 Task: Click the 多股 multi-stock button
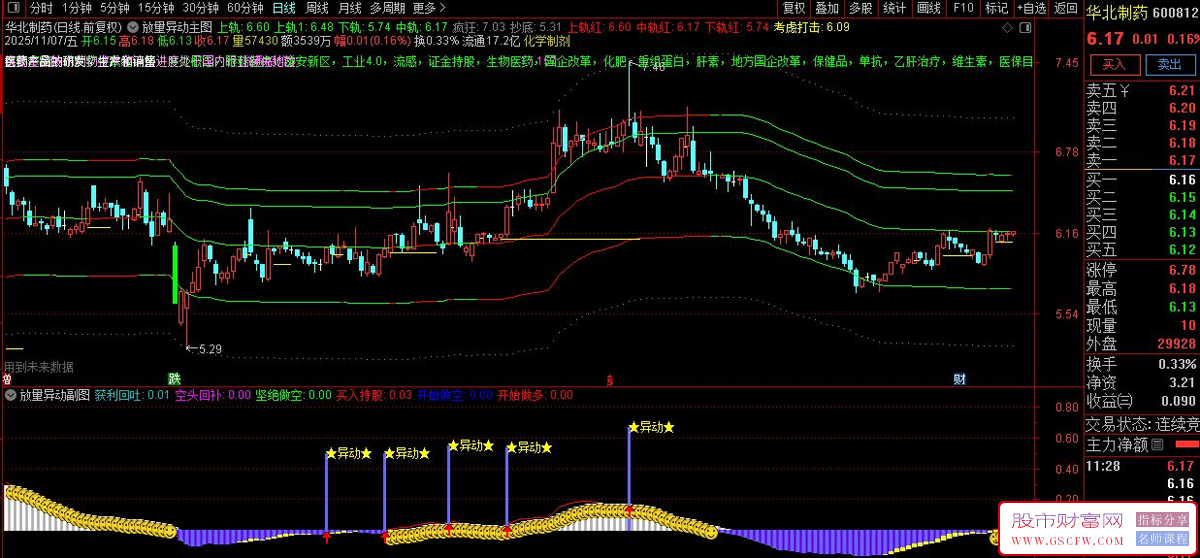861,8
